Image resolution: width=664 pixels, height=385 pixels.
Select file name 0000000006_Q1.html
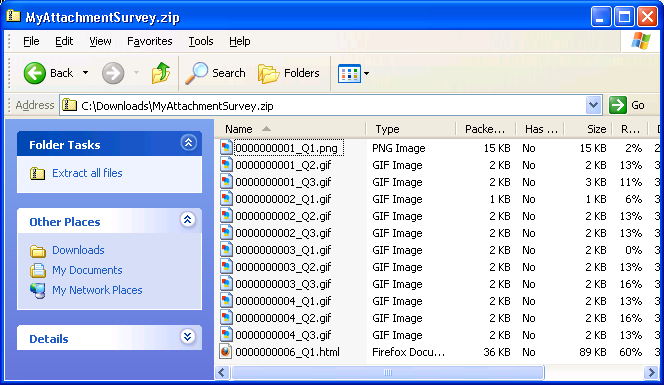tap(288, 352)
